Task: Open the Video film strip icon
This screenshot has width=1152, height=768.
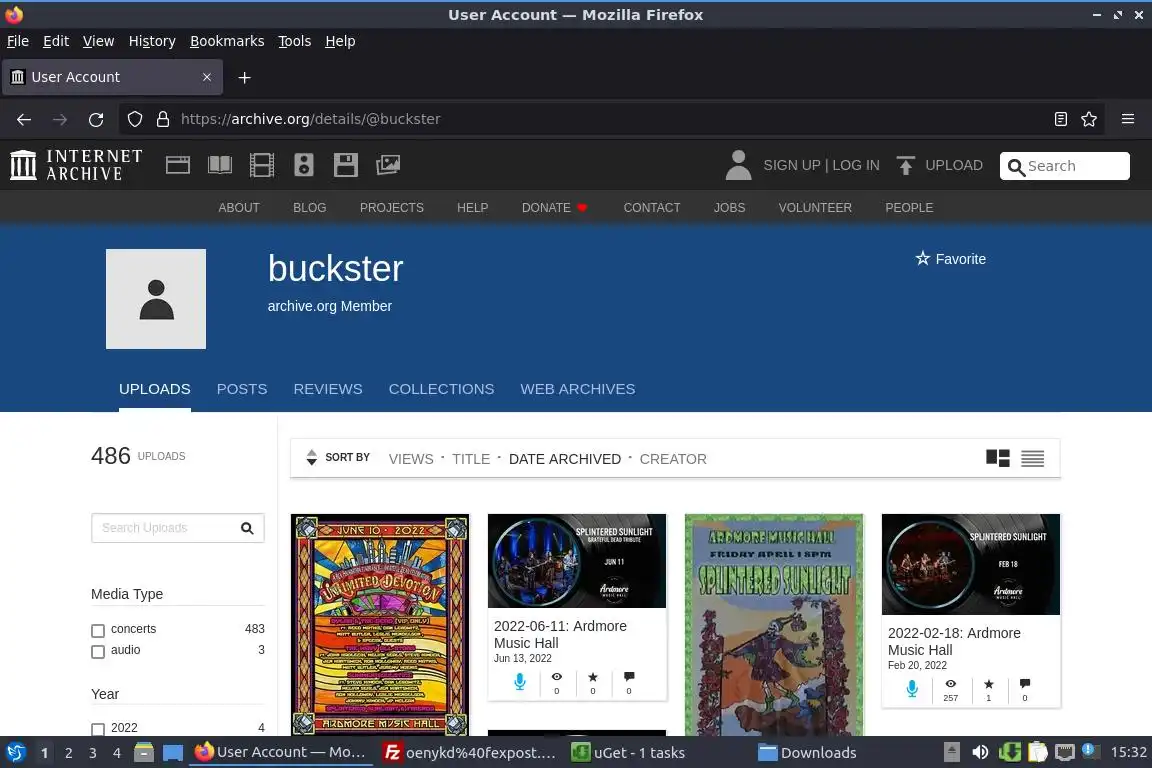Action: pyautogui.click(x=262, y=165)
